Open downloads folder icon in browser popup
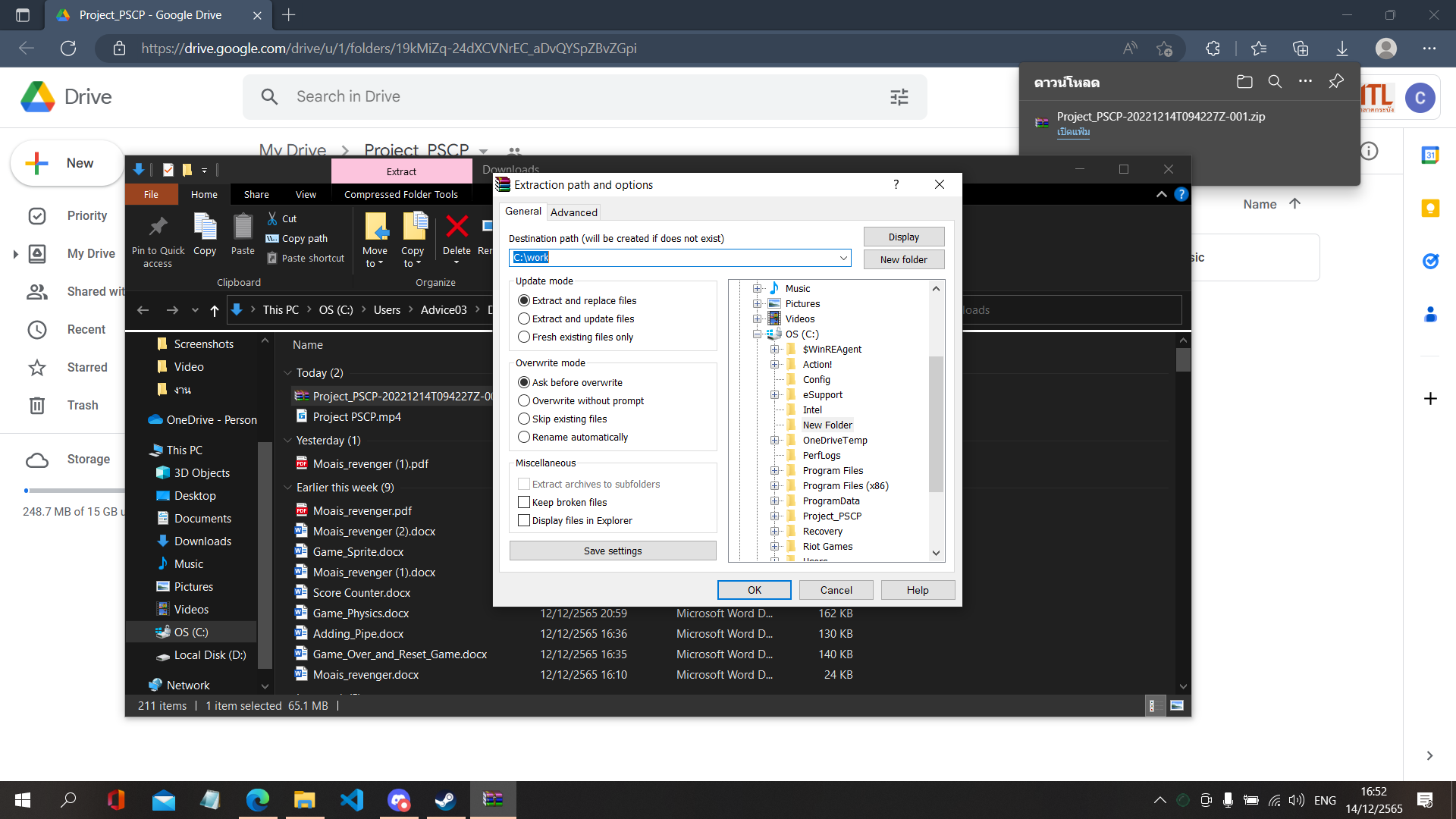This screenshot has height=819, width=1456. pyautogui.click(x=1244, y=82)
